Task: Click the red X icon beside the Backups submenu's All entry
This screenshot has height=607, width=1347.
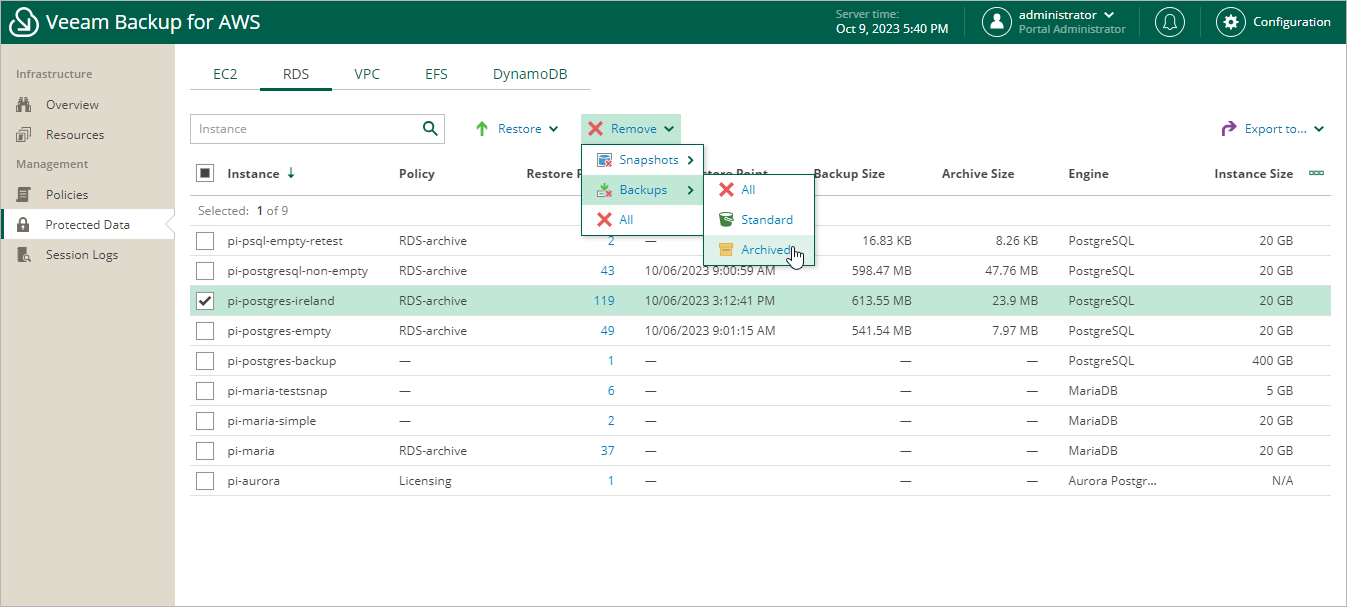Action: click(x=726, y=190)
